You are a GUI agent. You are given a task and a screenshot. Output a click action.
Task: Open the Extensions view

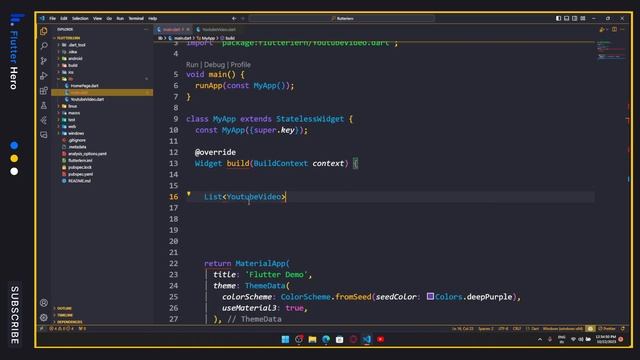coord(44,91)
